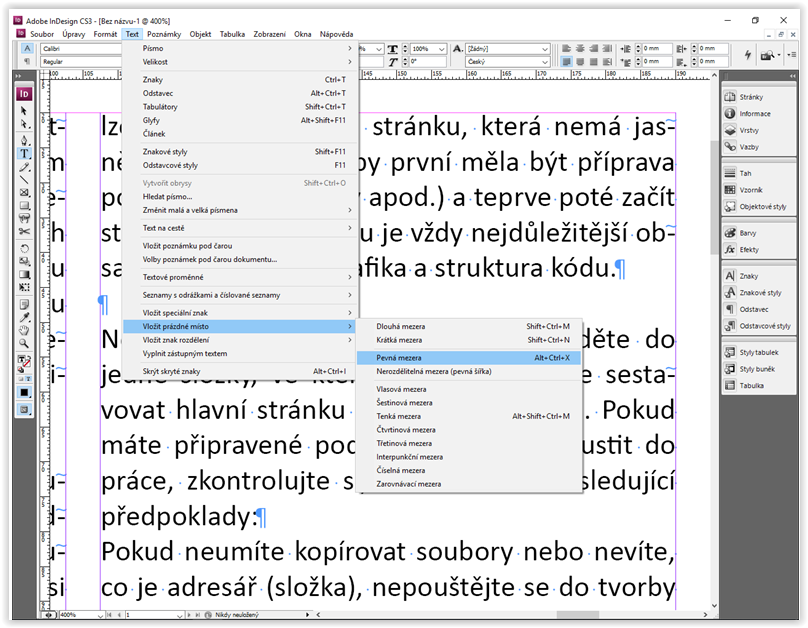Select Vyplnit zástupným textem
Screen dimensions: 808x628
coord(240,353)
